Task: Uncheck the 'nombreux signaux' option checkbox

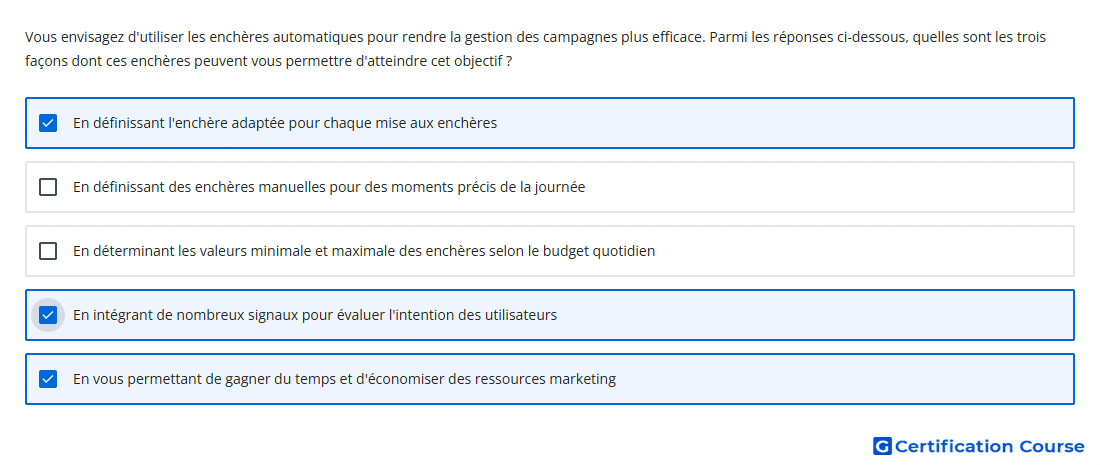Action: click(48, 315)
